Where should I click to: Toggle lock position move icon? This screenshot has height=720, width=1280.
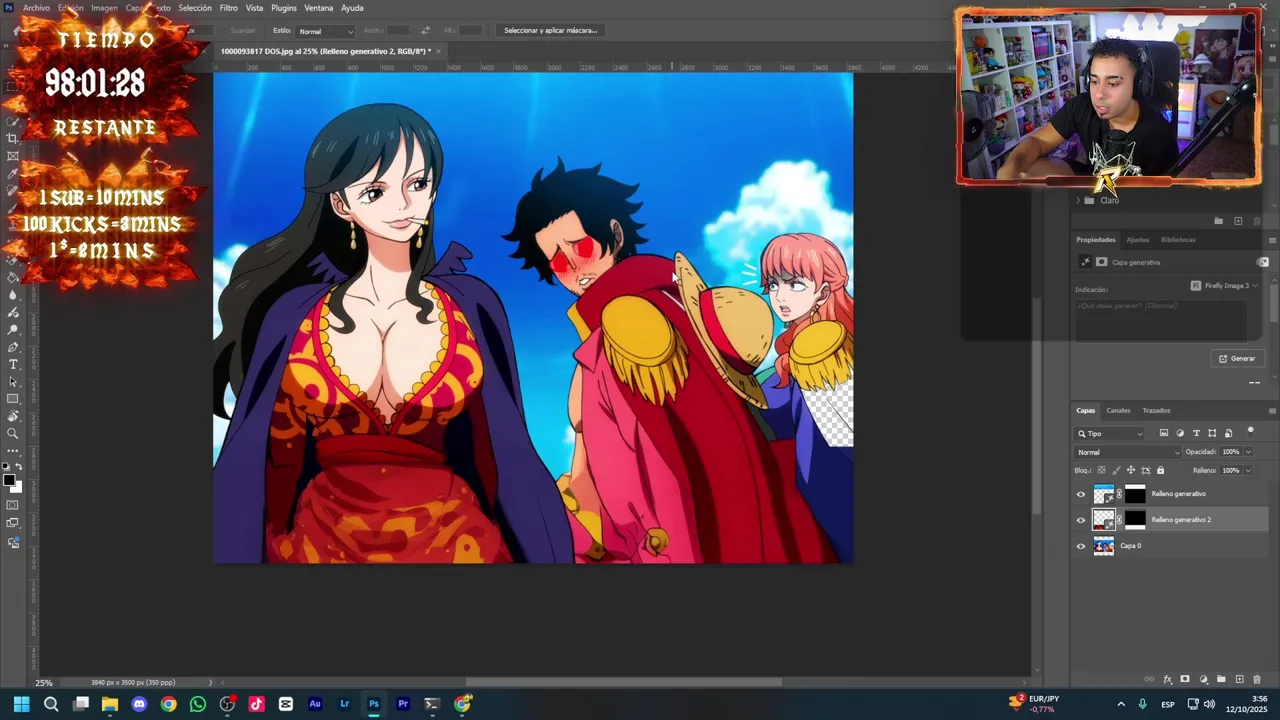pos(1131,470)
